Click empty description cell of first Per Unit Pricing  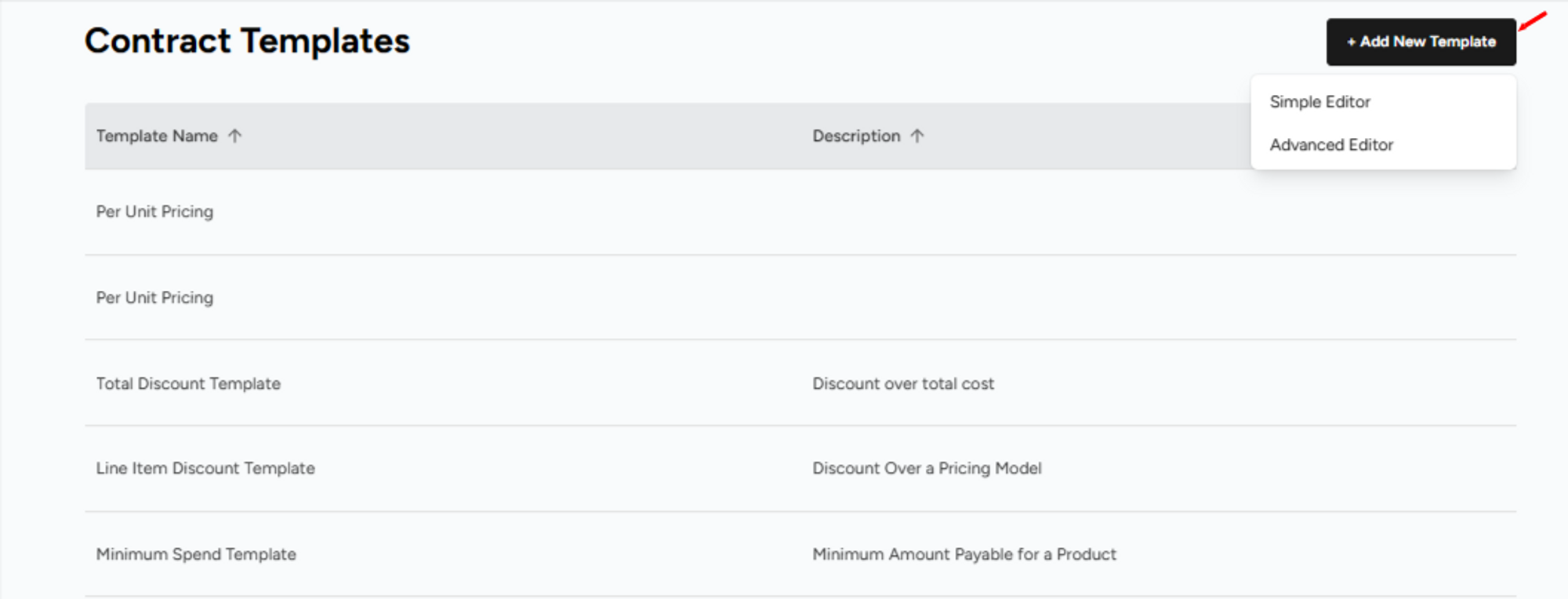pos(1019,212)
